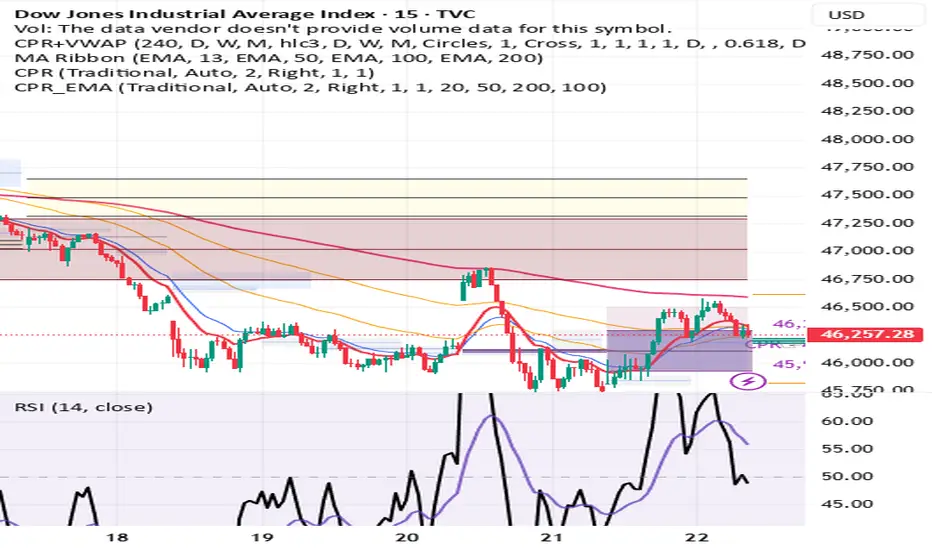This screenshot has height=550, width=932.
Task: Click the 46,000.00 price axis label
Action: coord(867,363)
